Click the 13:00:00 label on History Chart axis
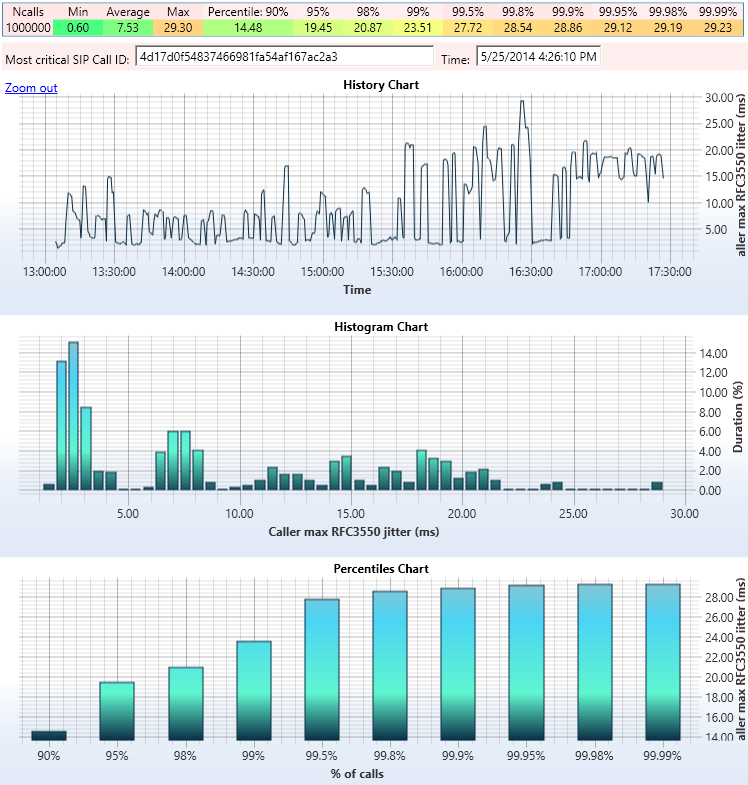This screenshot has width=748, height=785. [44, 271]
